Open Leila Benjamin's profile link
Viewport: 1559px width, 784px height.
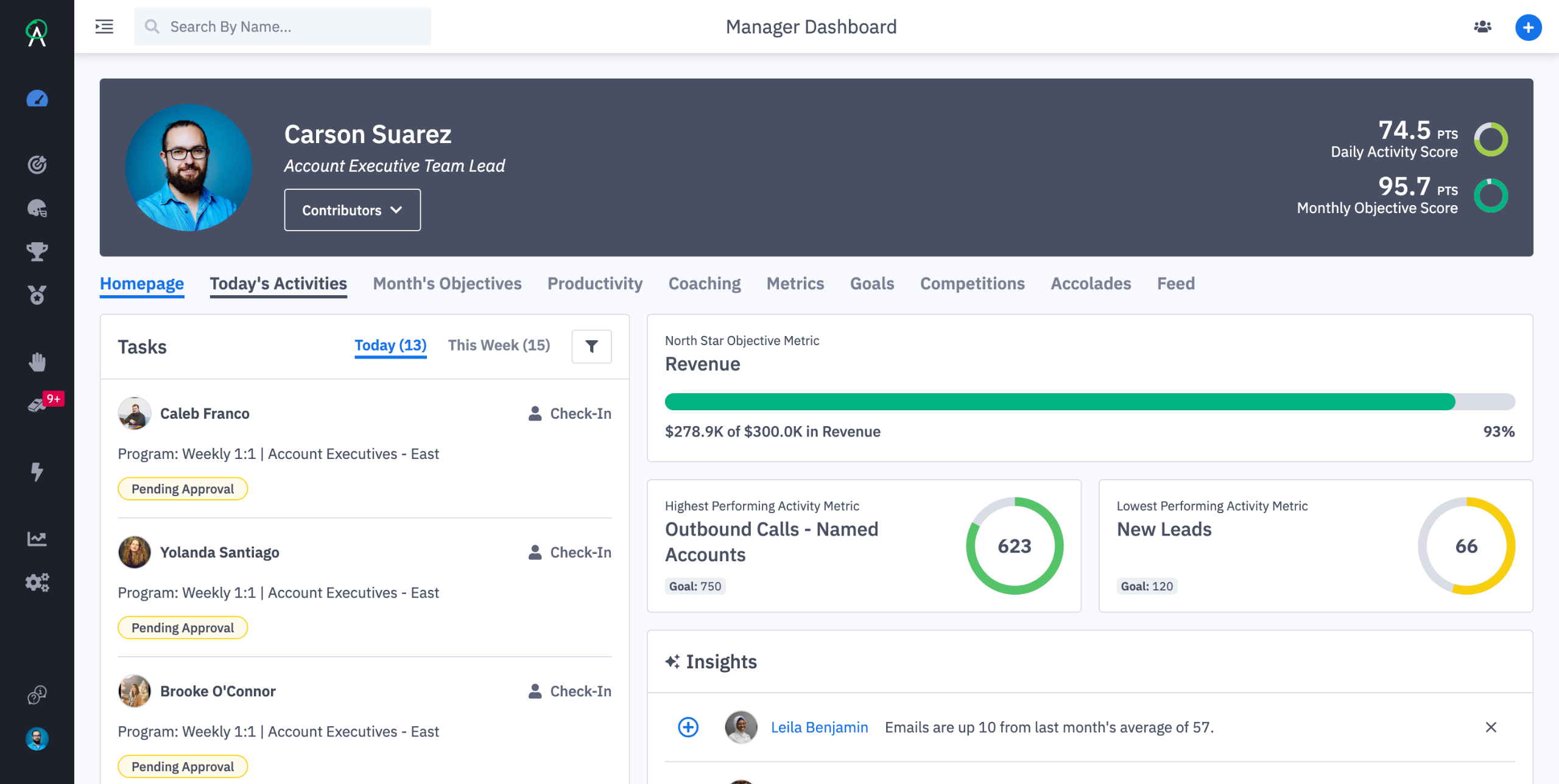pyautogui.click(x=819, y=727)
